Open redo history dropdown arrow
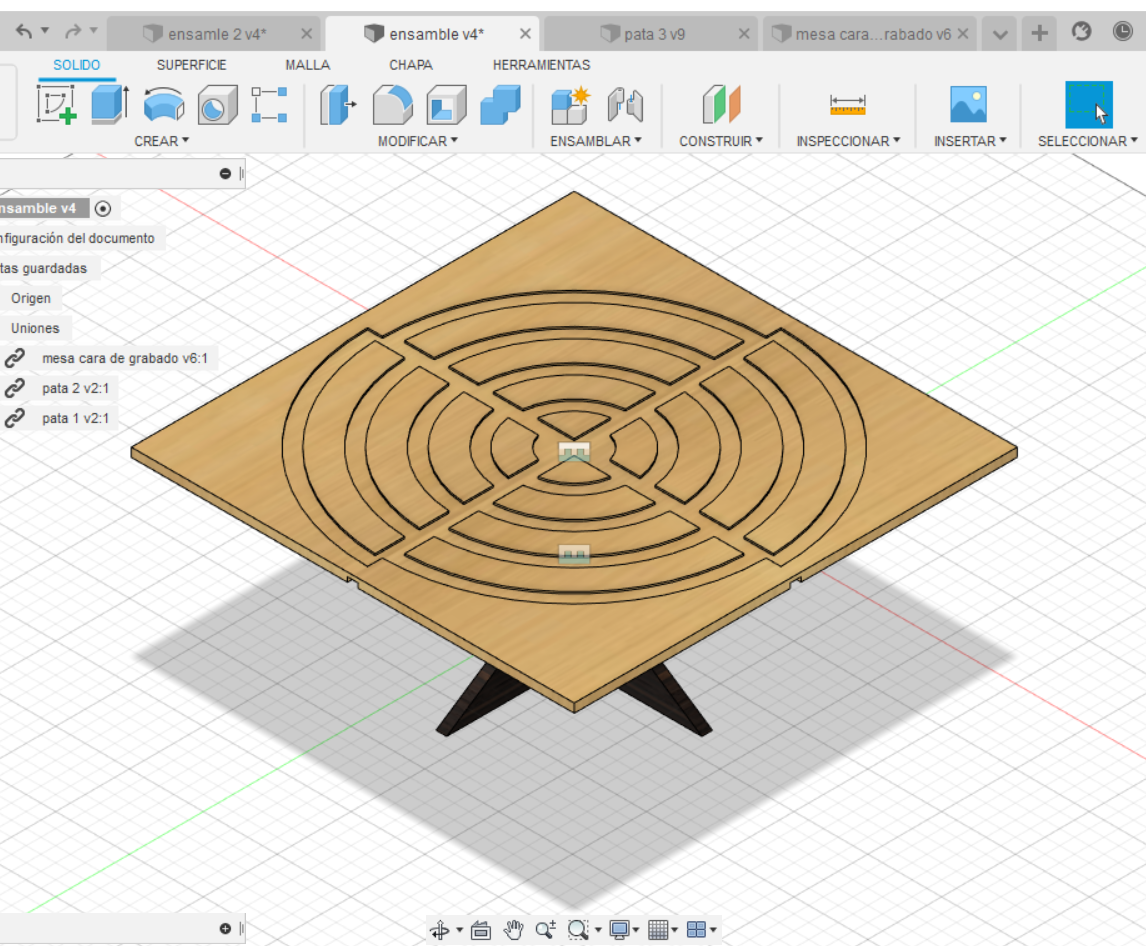This screenshot has height=946, width=1146. point(94,31)
